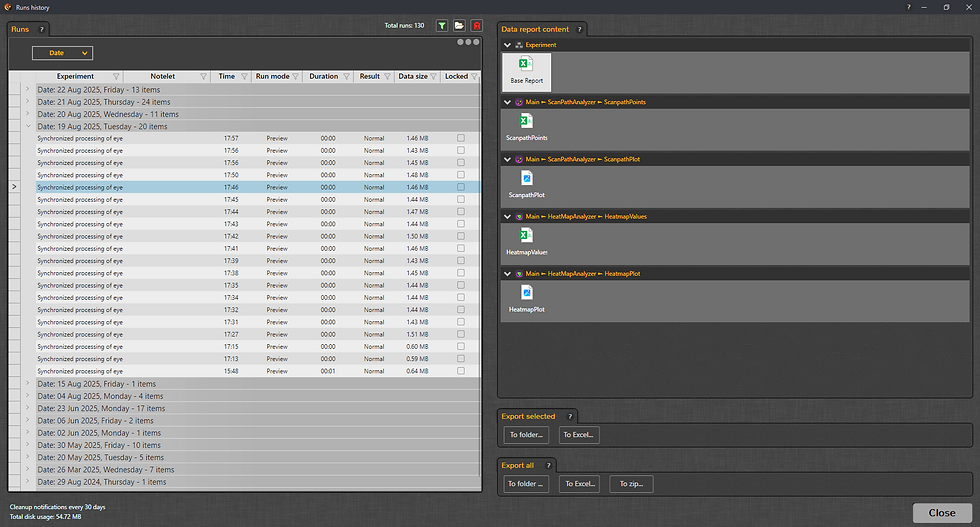
Task: Toggle Locked checkbox for the 17:57 run
Action: click(x=461, y=138)
